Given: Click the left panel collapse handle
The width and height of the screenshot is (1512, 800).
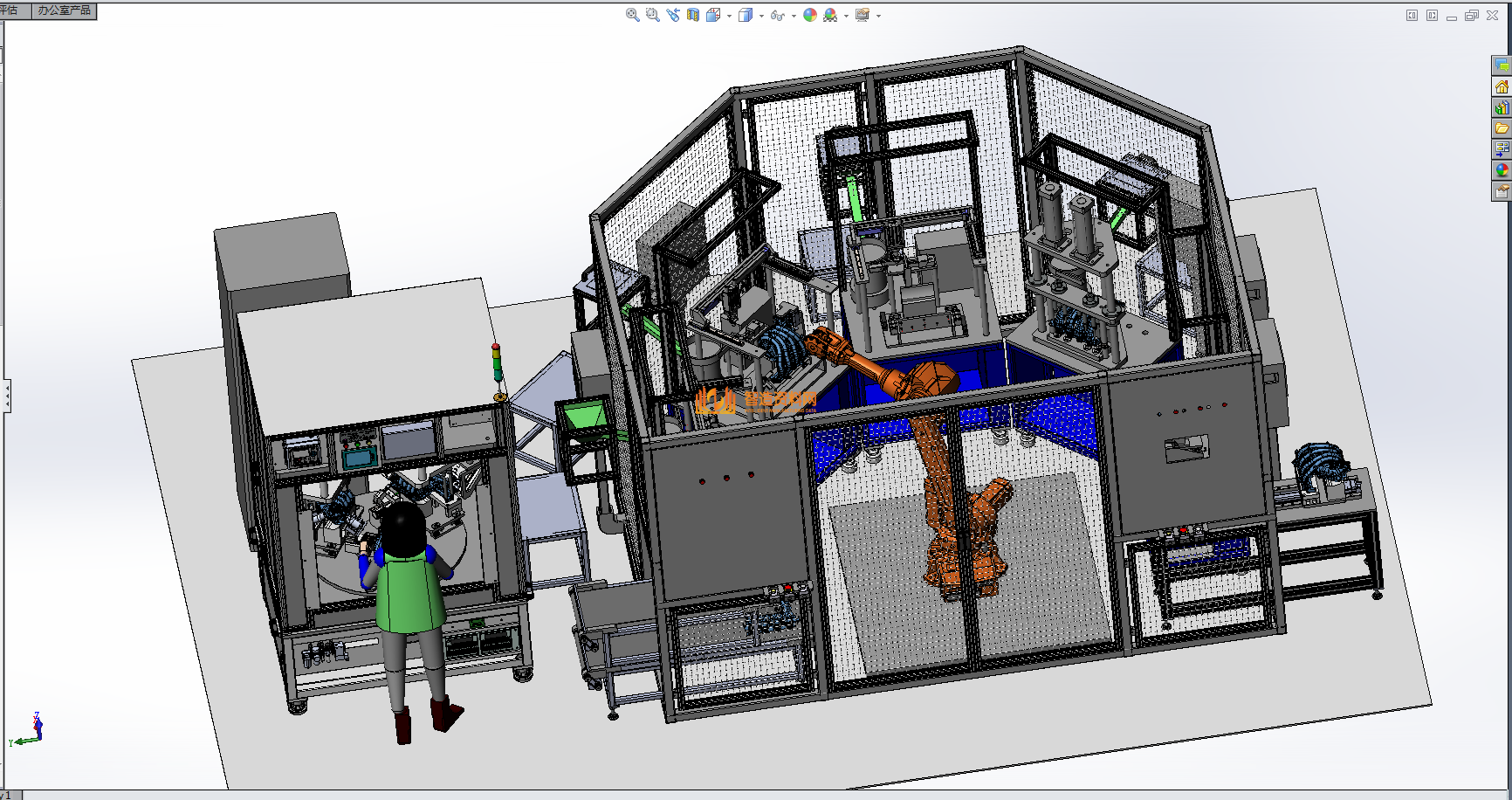Looking at the screenshot, I should coord(7,396).
